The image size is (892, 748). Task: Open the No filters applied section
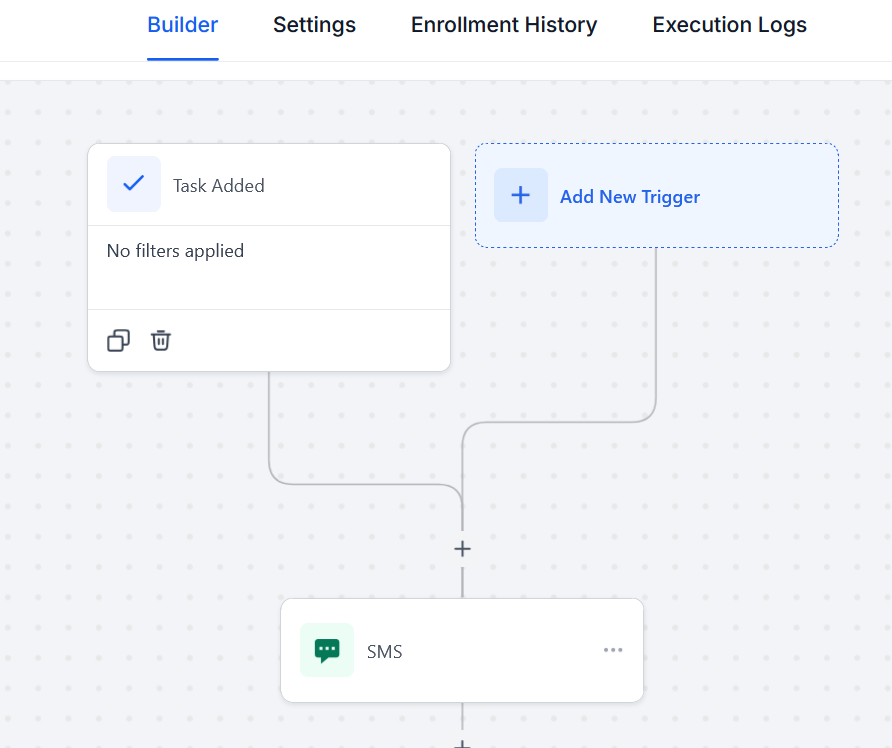point(175,251)
